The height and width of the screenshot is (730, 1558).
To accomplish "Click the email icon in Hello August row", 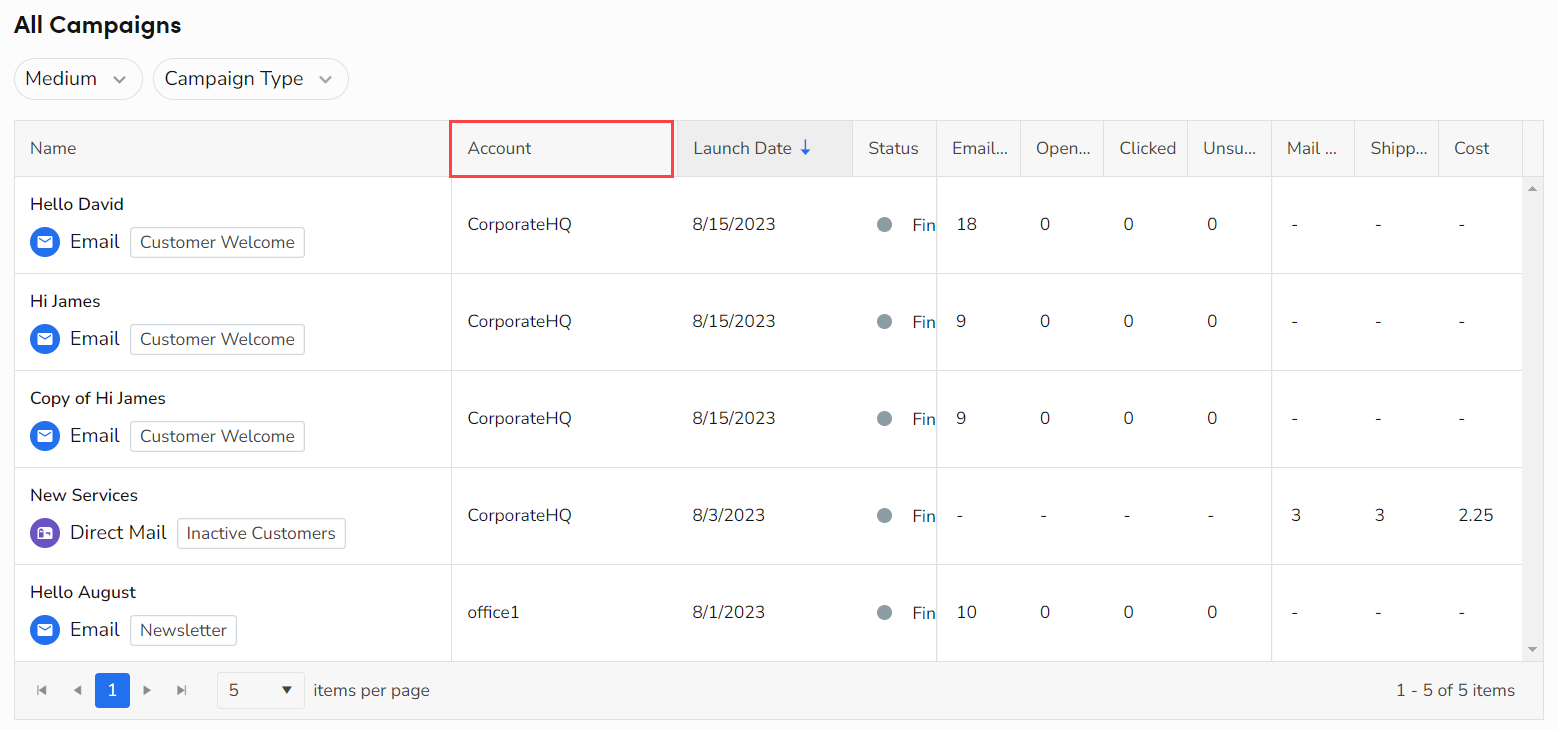I will click(x=45, y=630).
